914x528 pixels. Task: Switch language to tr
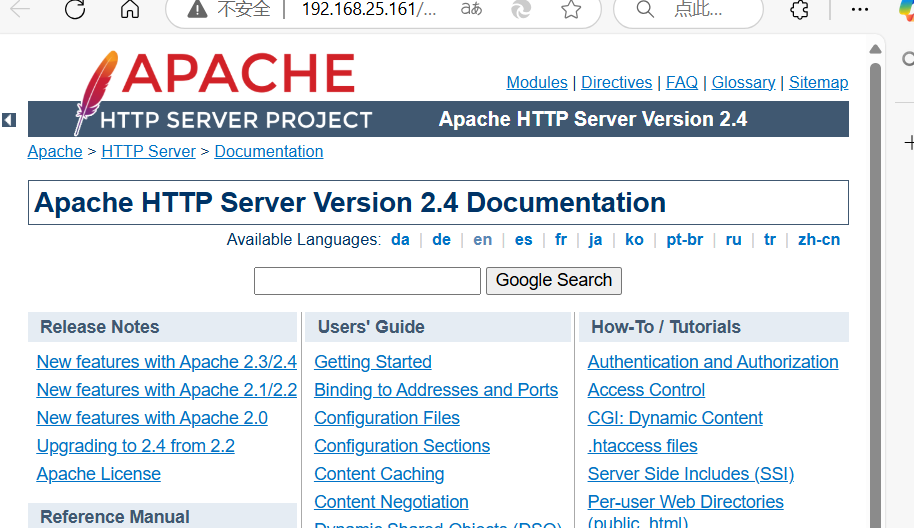click(x=769, y=240)
